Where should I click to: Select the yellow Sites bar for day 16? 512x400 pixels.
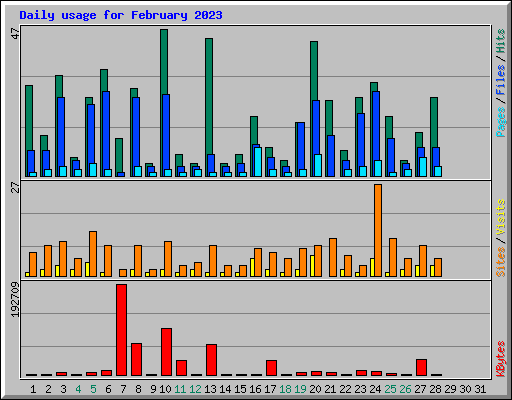pos(252,267)
